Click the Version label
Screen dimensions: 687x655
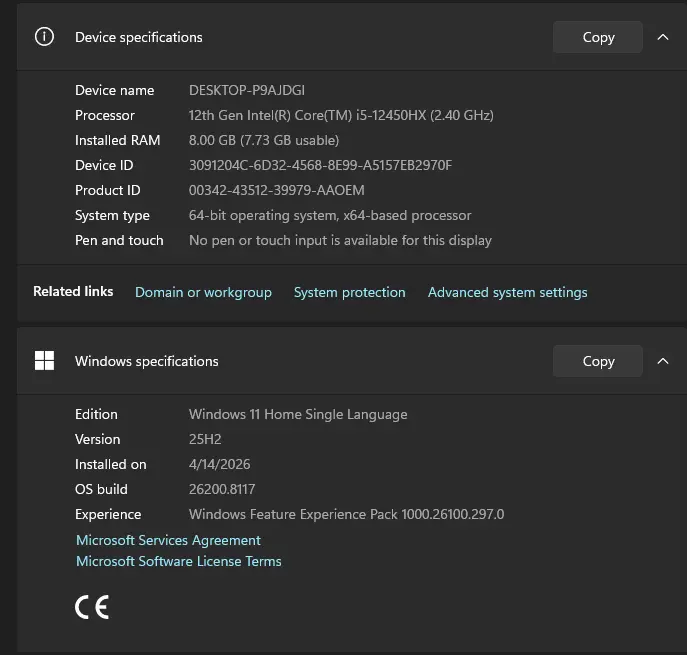(x=97, y=439)
